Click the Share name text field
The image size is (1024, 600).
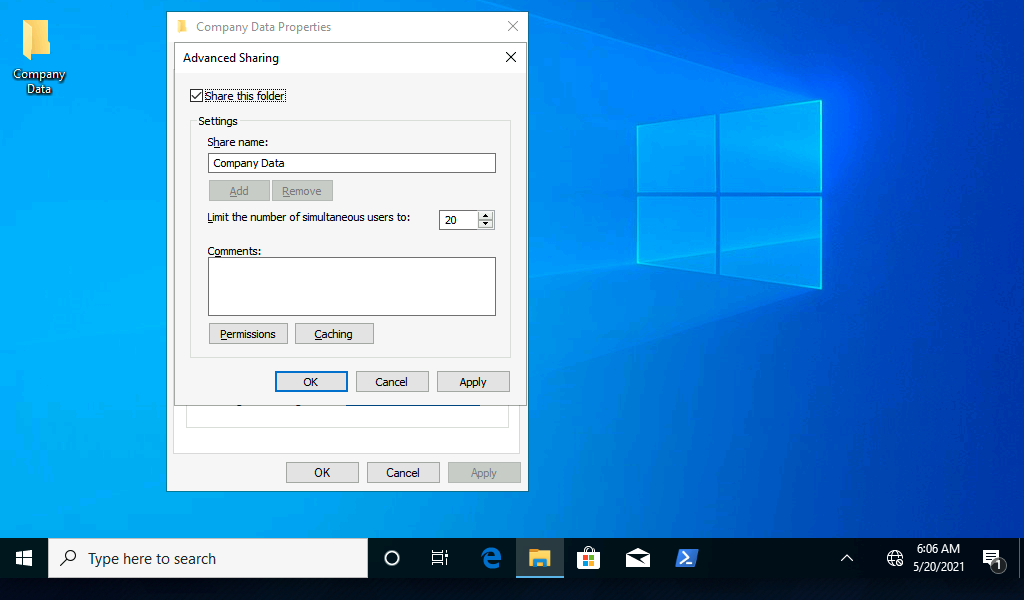351,163
